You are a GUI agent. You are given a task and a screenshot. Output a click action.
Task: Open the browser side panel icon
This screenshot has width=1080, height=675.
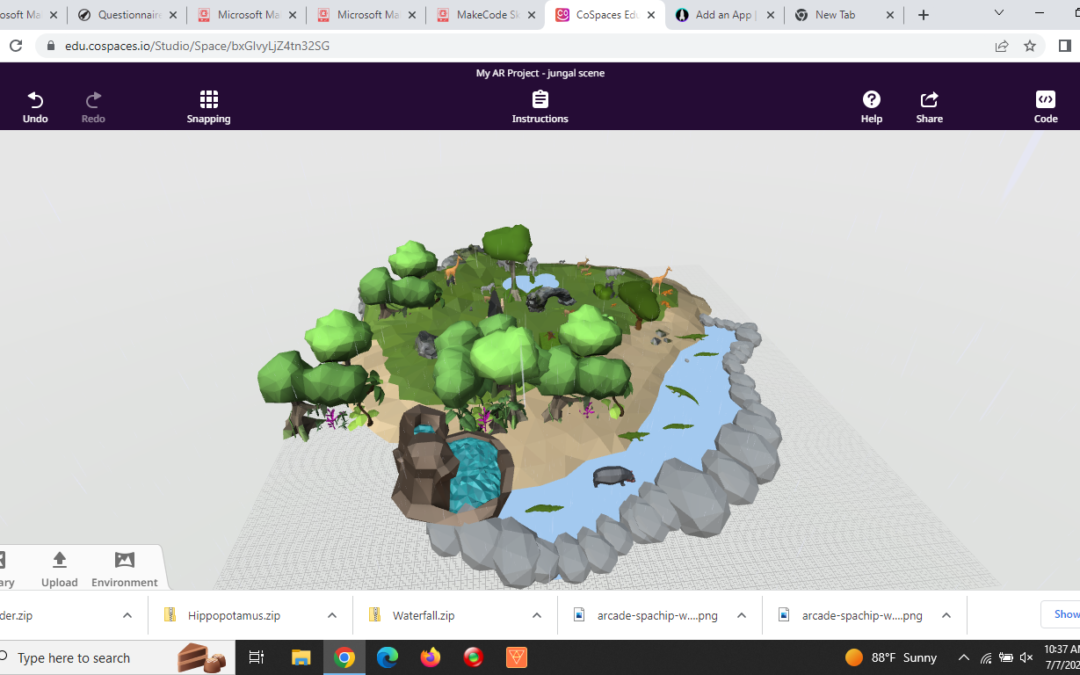pos(1065,45)
